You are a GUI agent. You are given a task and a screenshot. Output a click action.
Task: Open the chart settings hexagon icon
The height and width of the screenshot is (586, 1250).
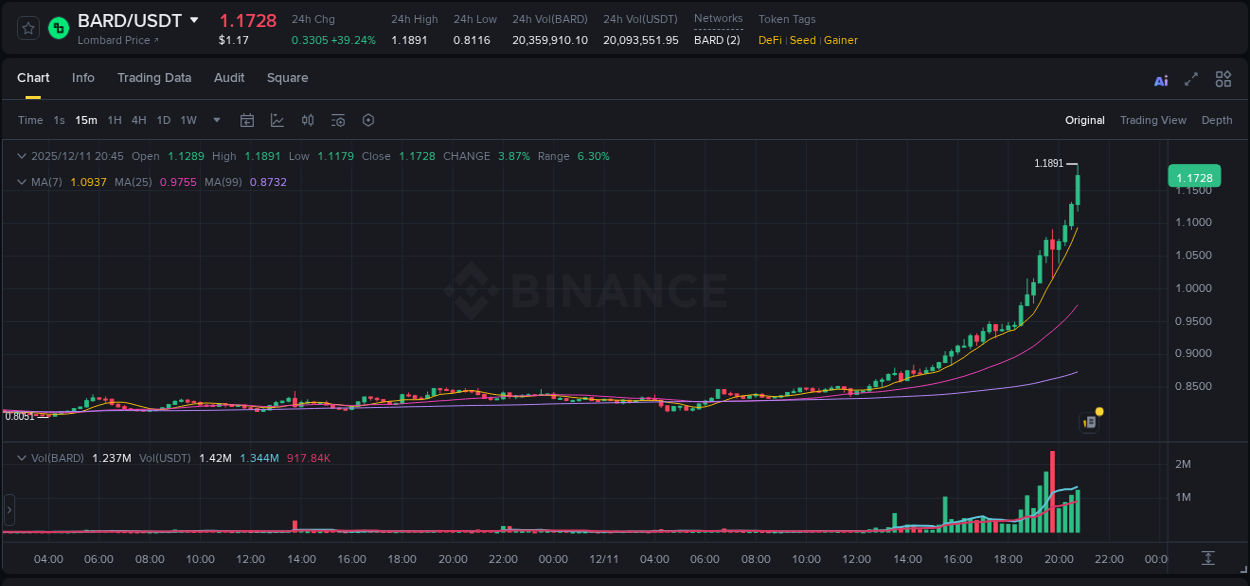pyautogui.click(x=368, y=119)
